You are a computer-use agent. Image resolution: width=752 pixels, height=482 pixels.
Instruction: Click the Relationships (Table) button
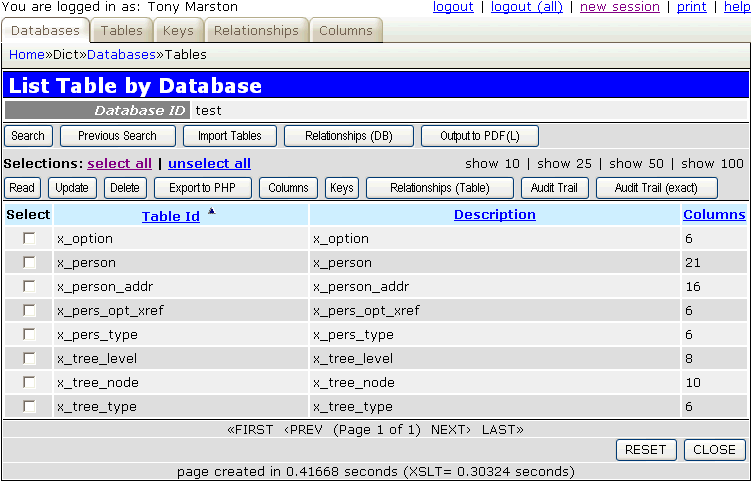[439, 188]
